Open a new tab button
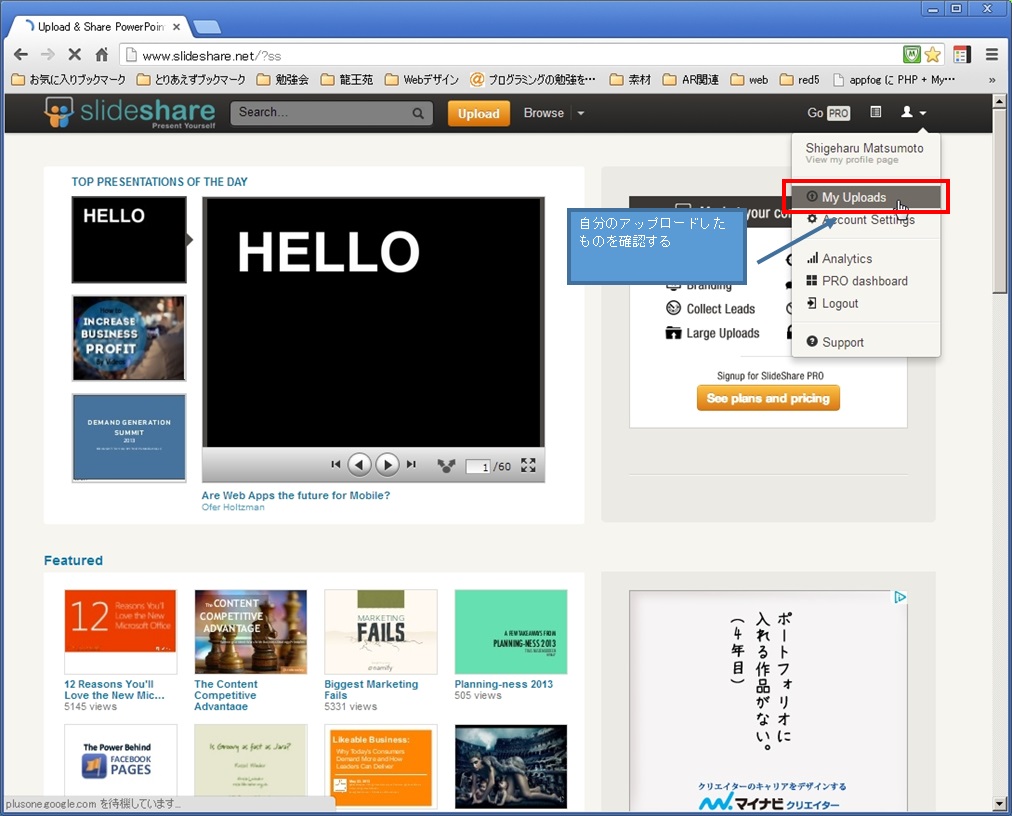The height and width of the screenshot is (816, 1012). [x=207, y=26]
